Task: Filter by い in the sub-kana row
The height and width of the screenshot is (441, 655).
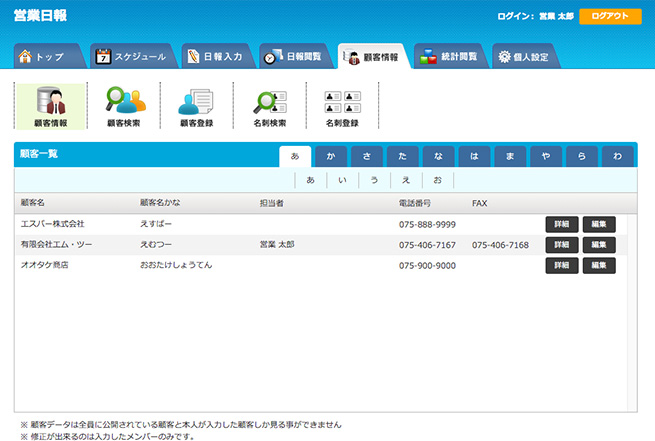Action: pos(343,180)
